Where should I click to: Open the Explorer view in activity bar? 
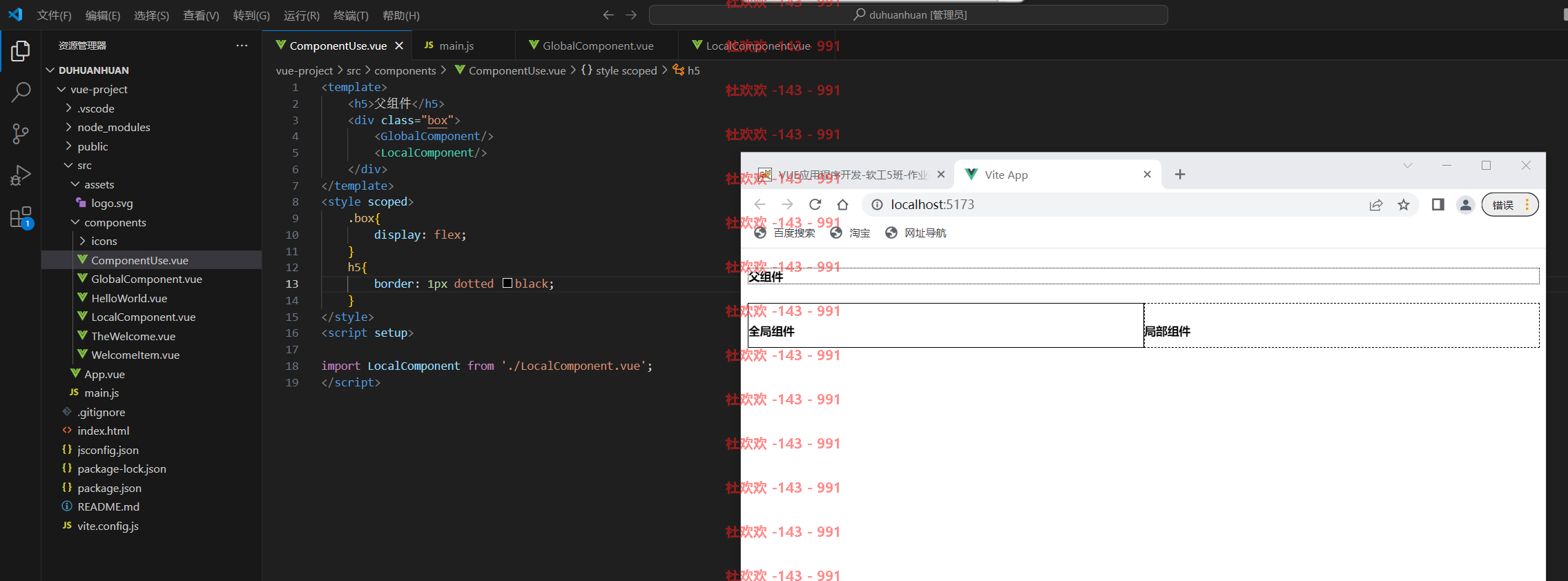click(x=21, y=50)
